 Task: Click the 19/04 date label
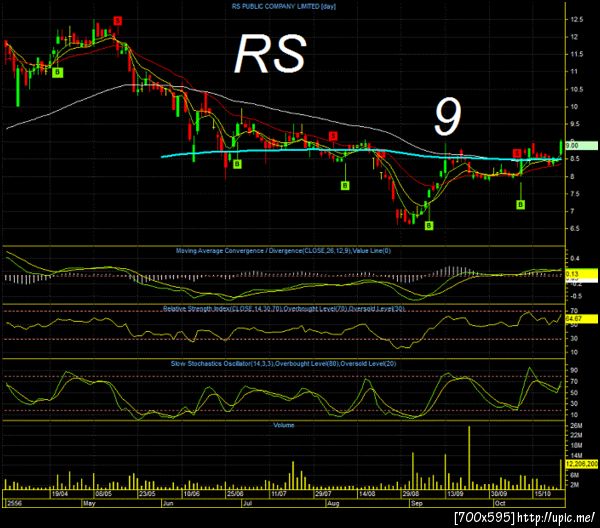click(60, 494)
